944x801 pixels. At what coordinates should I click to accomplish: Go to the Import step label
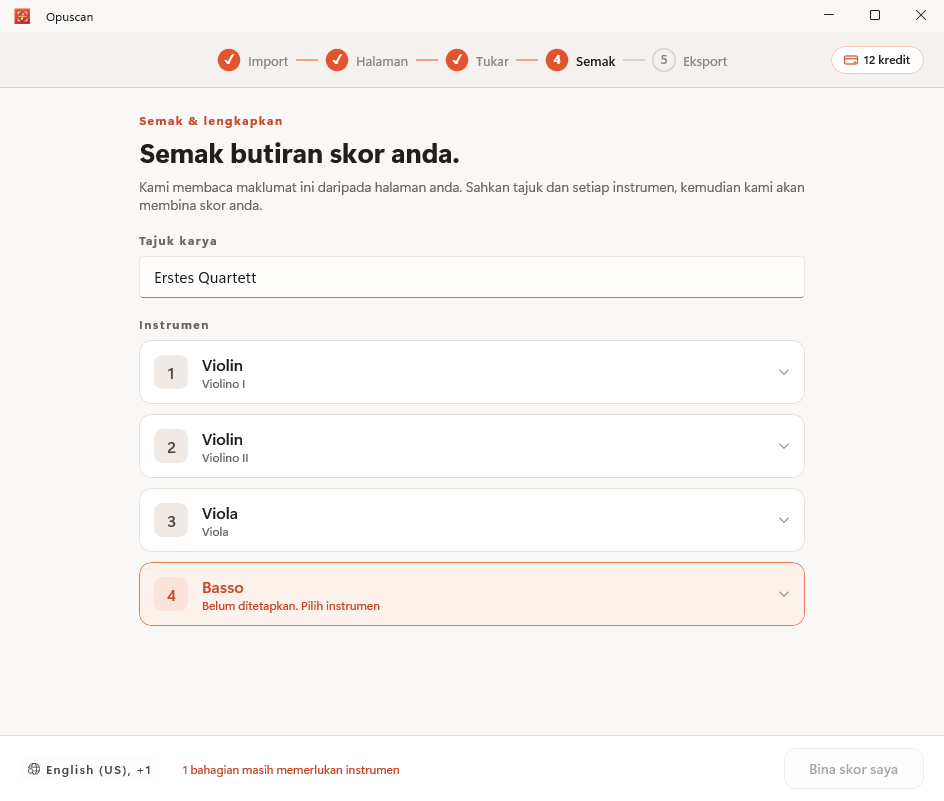click(x=268, y=61)
